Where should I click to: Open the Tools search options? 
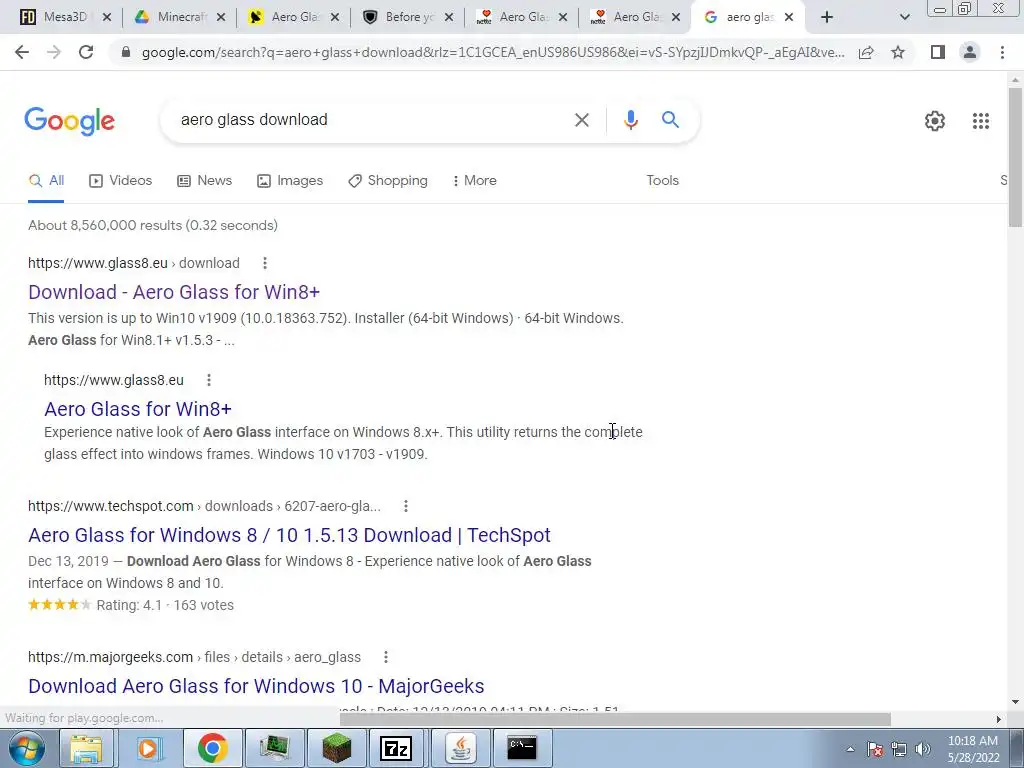(662, 181)
